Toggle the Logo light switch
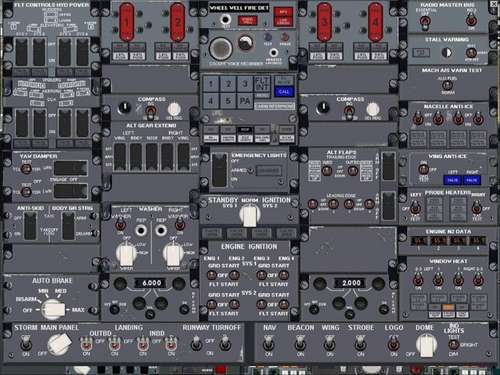This screenshot has width=500, height=375. (393, 343)
